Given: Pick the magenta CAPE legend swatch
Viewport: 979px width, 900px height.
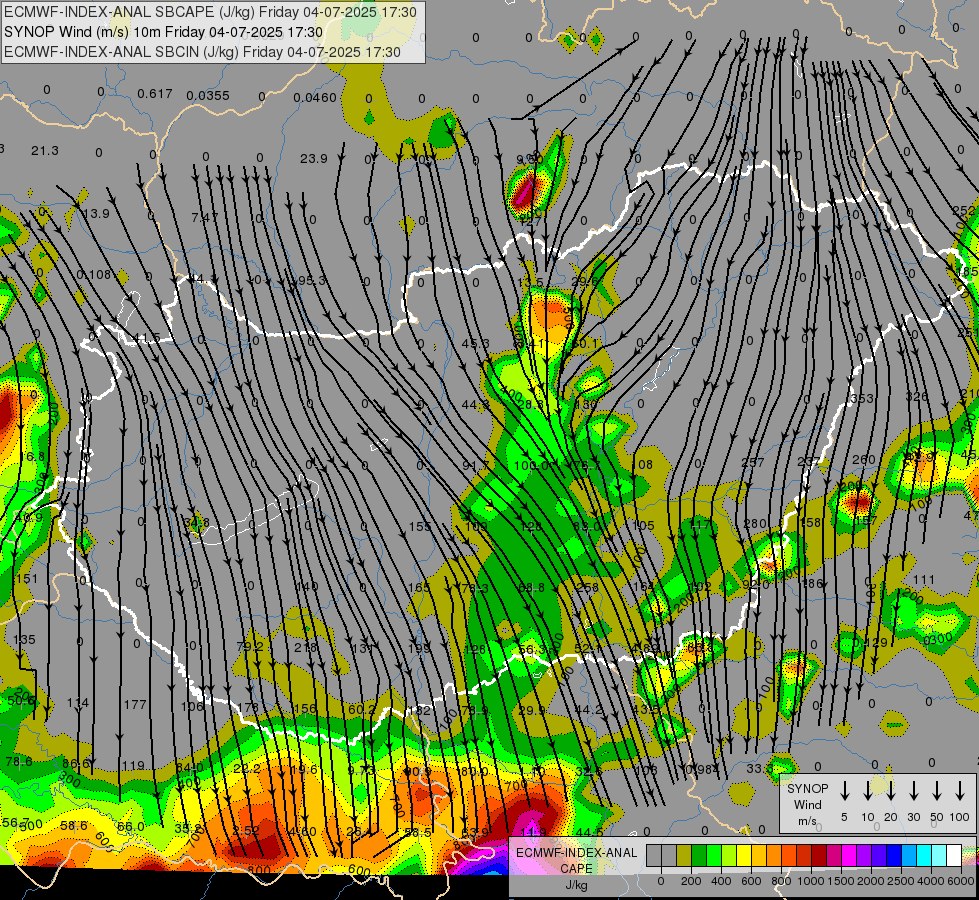Looking at the screenshot, I should [849, 855].
